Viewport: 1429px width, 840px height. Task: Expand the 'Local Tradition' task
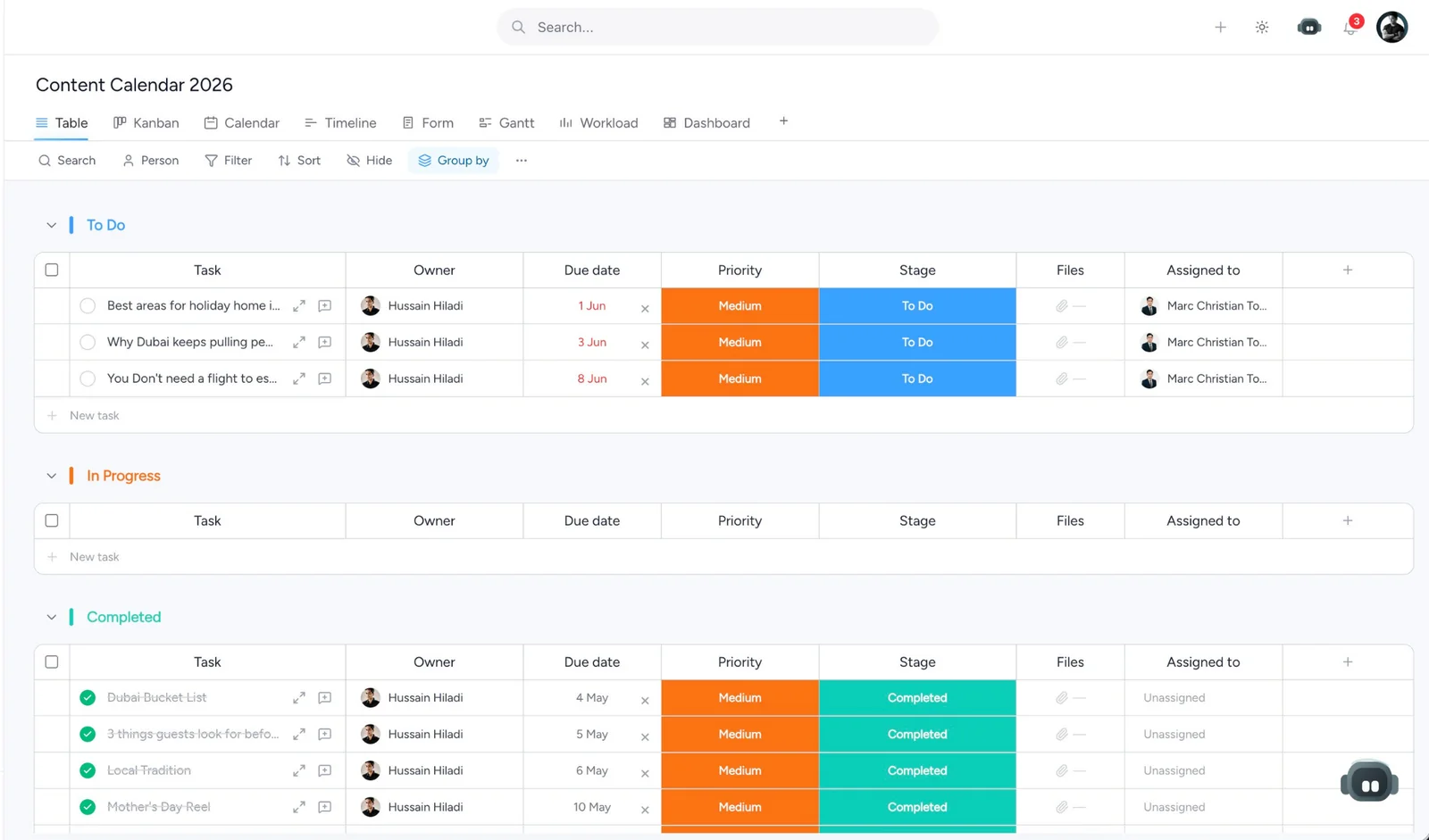click(299, 771)
